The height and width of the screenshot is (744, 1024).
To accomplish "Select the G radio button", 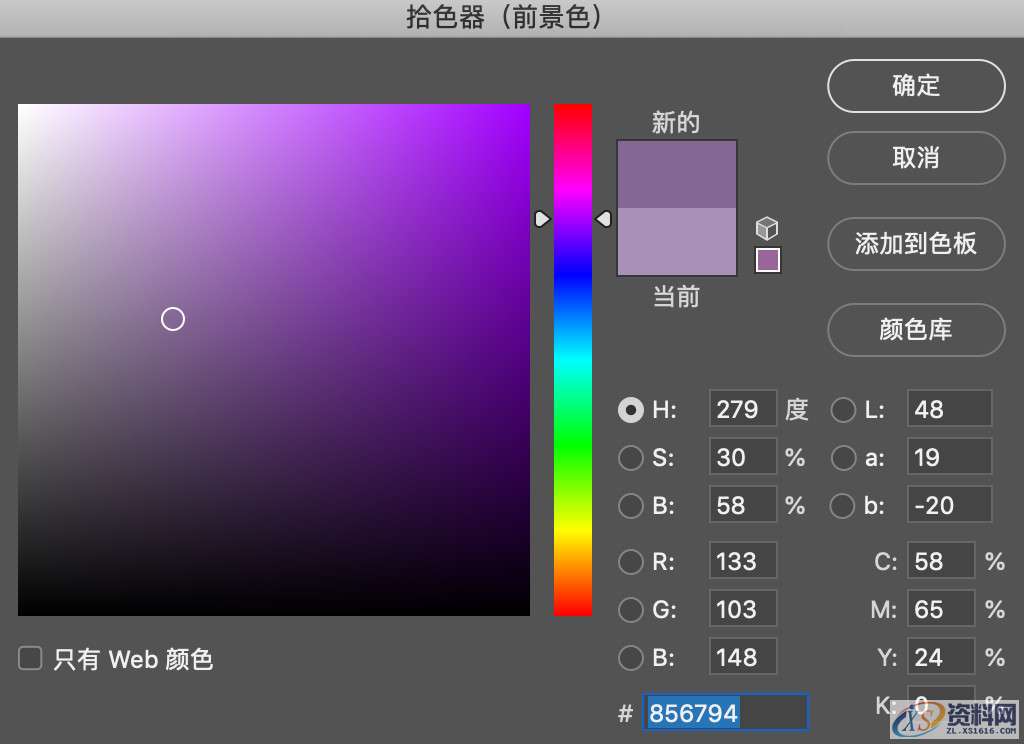I will point(631,609).
